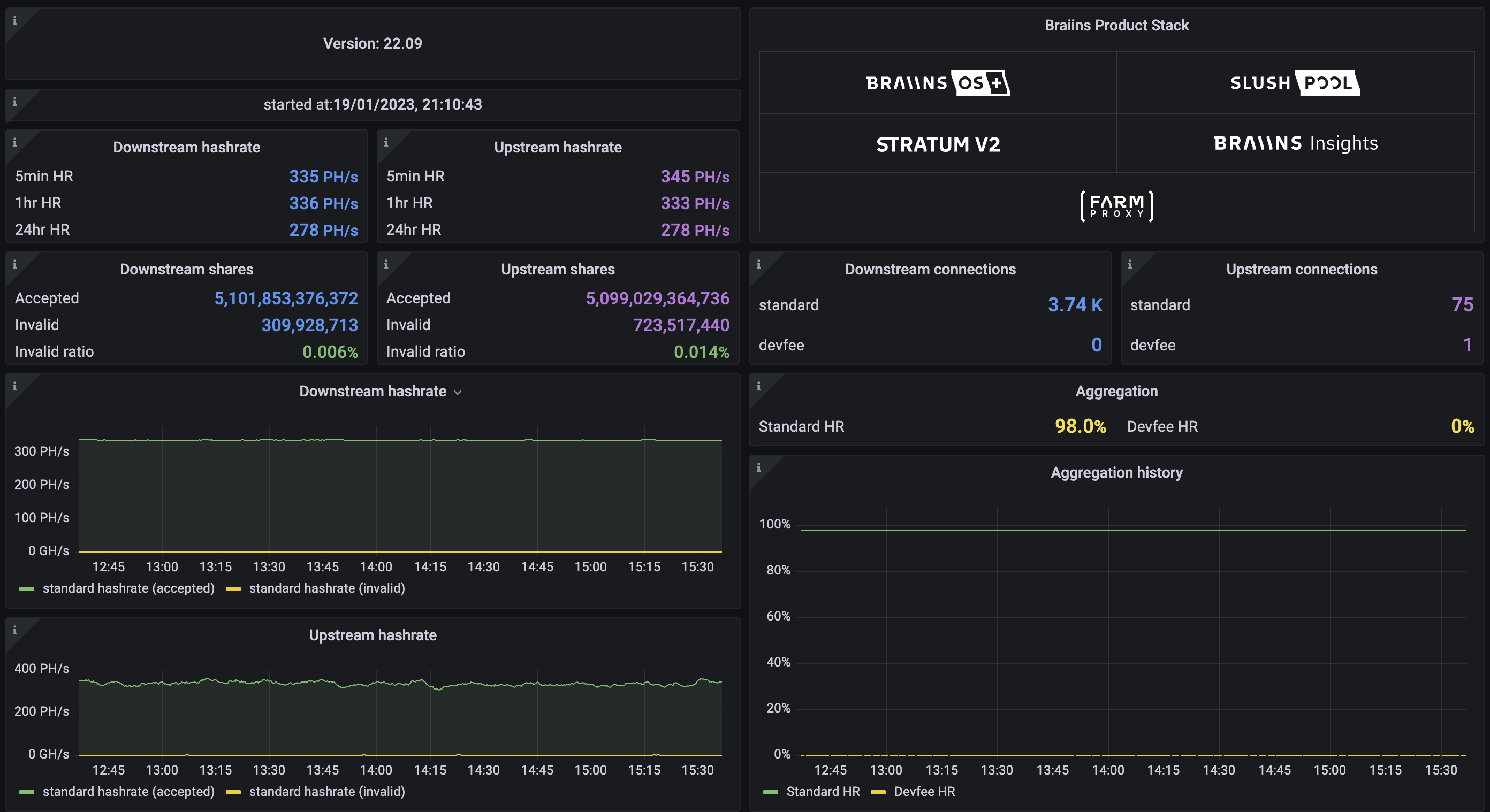Click the Farm Proxy logo
Image resolution: width=1490 pixels, height=812 pixels.
pyautogui.click(x=1116, y=206)
